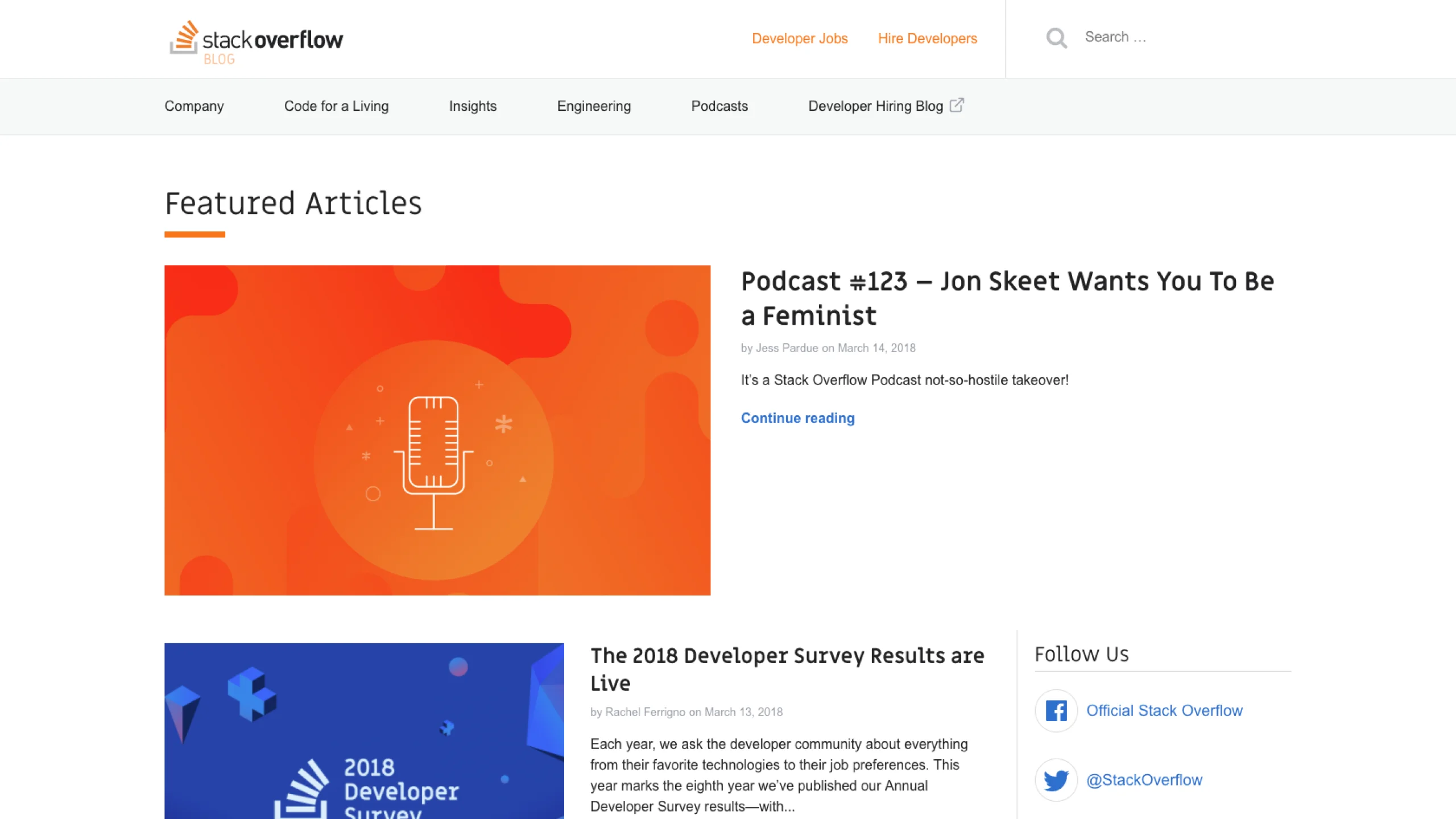Screen dimensions: 1456x819
Task: Open The 2018 Developer Survey Results title
Action: pyautogui.click(x=787, y=669)
